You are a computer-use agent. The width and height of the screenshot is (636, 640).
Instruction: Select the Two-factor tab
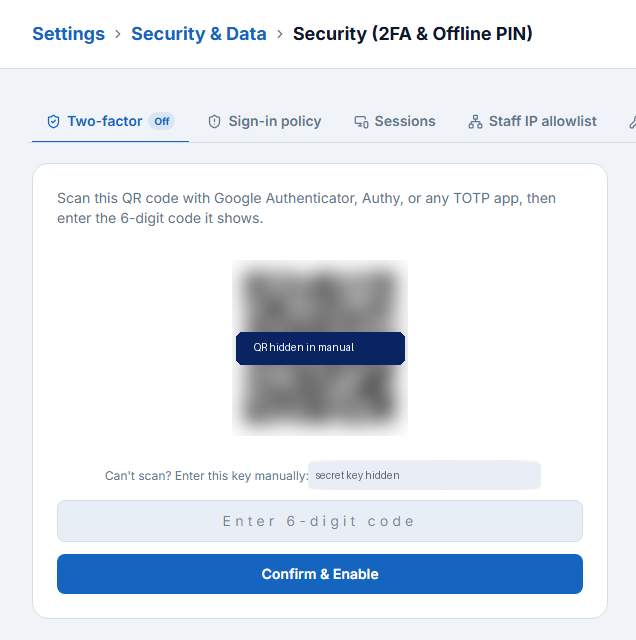111,122
